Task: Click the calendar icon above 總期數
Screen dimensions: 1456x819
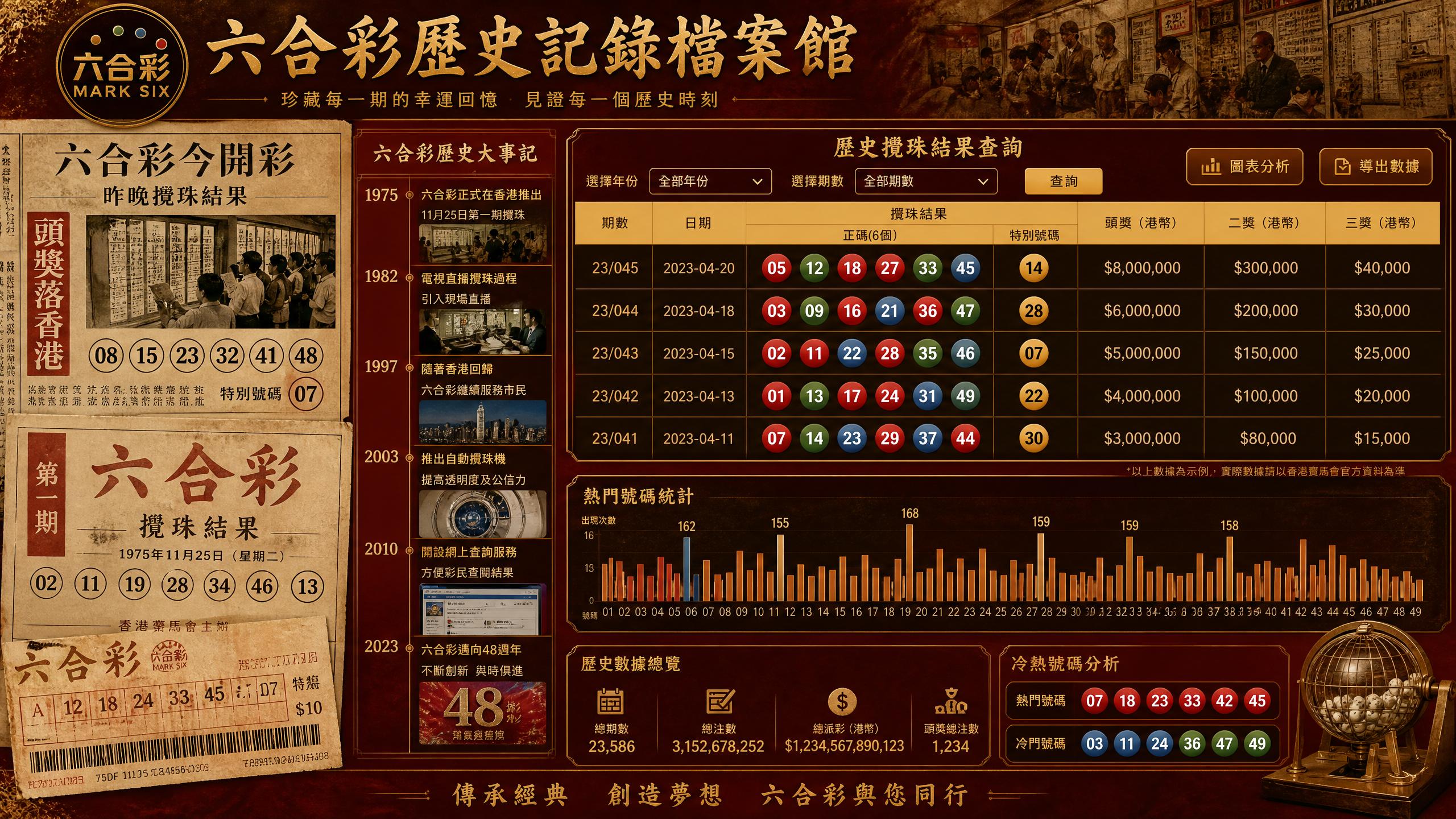Action: coord(611,701)
